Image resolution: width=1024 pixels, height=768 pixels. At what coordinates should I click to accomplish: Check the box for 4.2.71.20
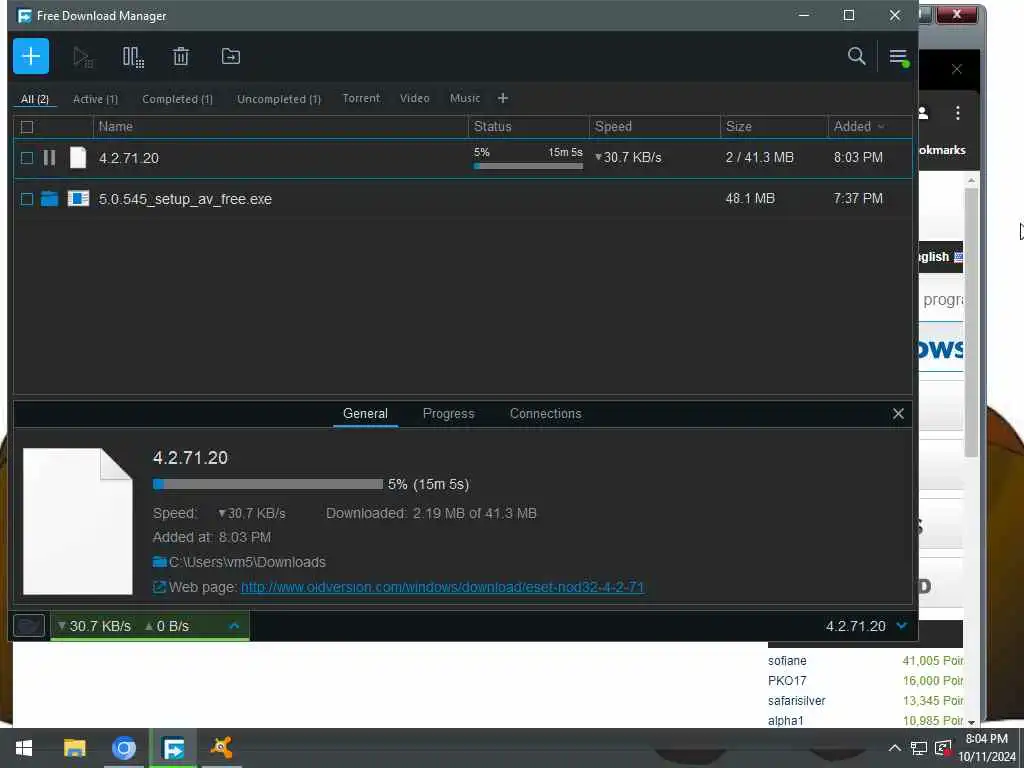pyautogui.click(x=27, y=157)
